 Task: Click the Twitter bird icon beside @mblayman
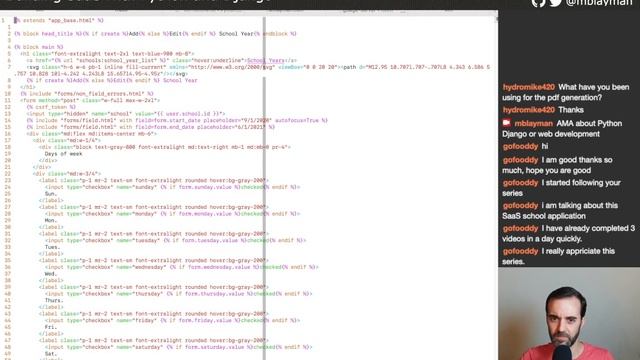coord(555,2)
